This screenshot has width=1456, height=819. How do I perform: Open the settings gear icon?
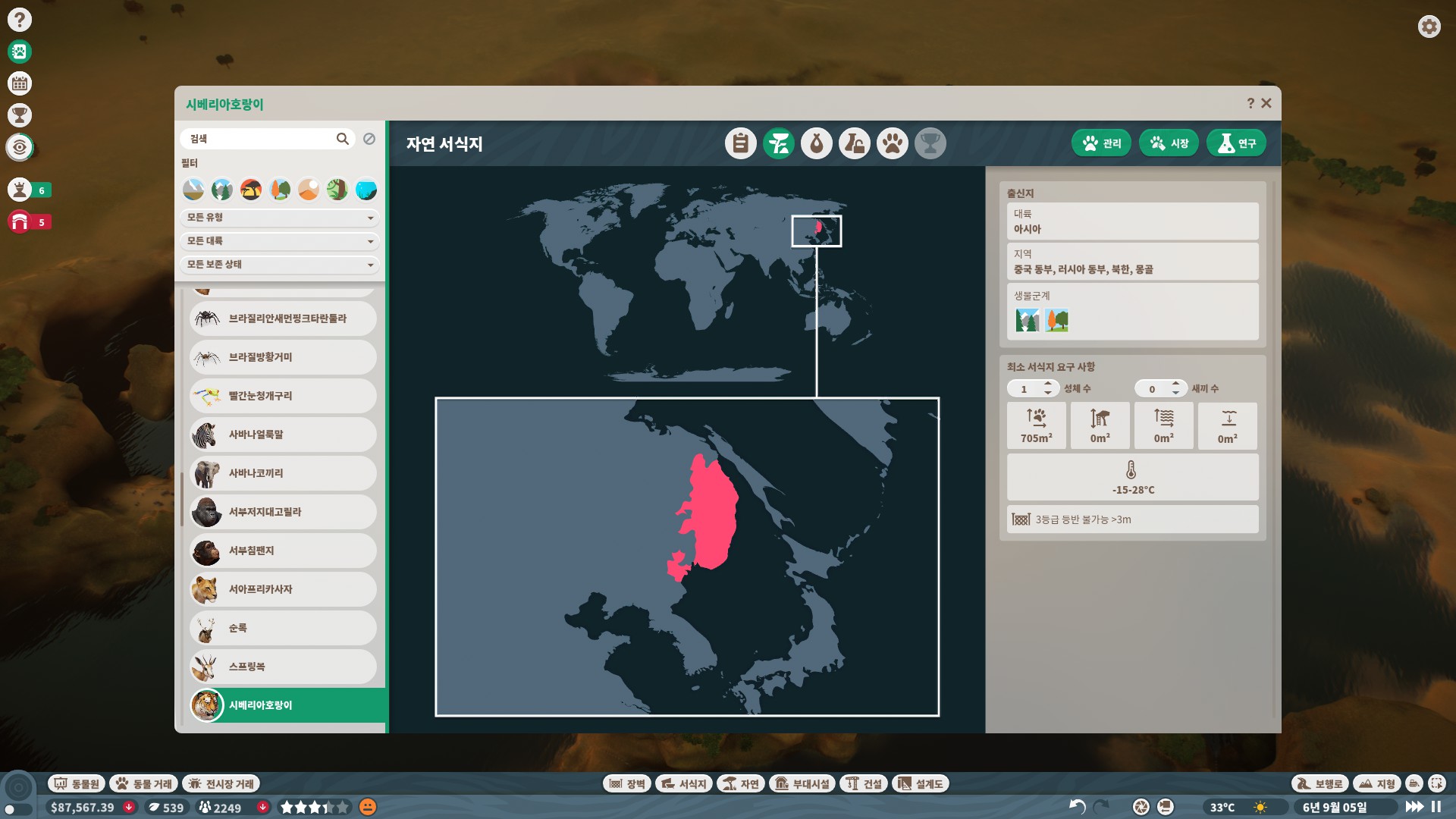click(1429, 27)
